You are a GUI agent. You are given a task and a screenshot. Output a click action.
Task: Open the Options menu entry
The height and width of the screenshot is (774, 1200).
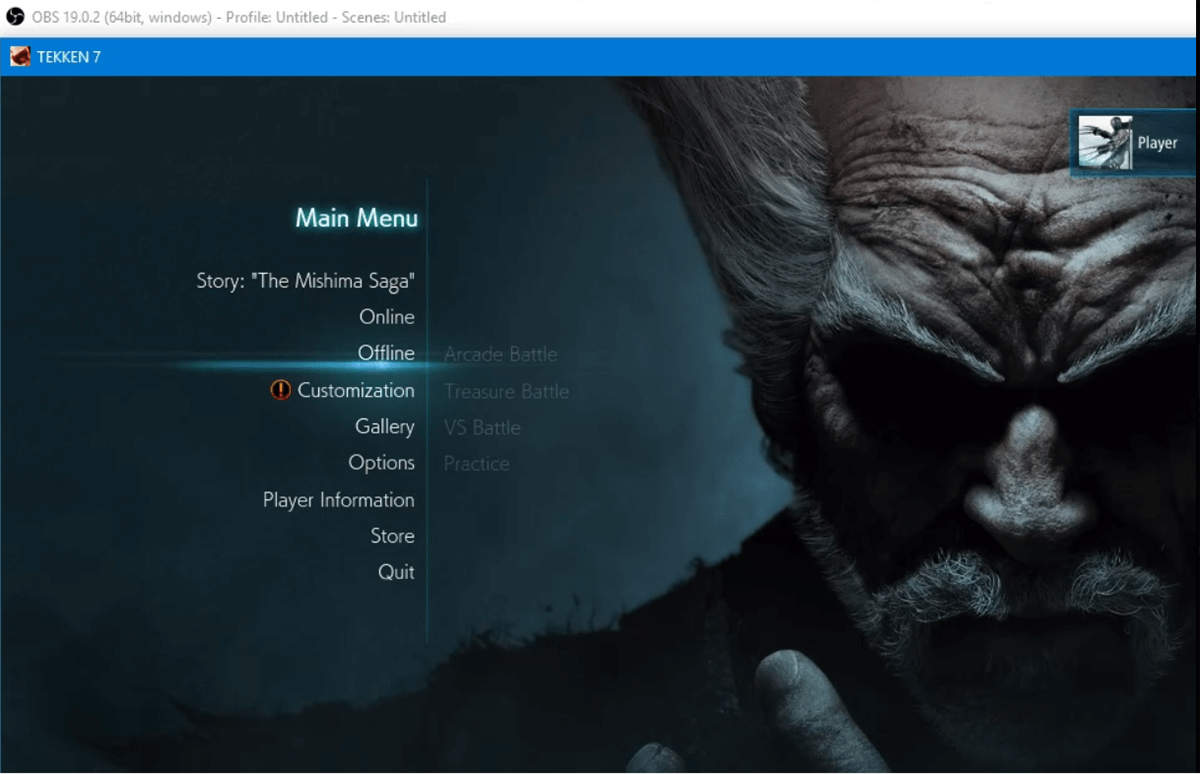click(x=381, y=463)
